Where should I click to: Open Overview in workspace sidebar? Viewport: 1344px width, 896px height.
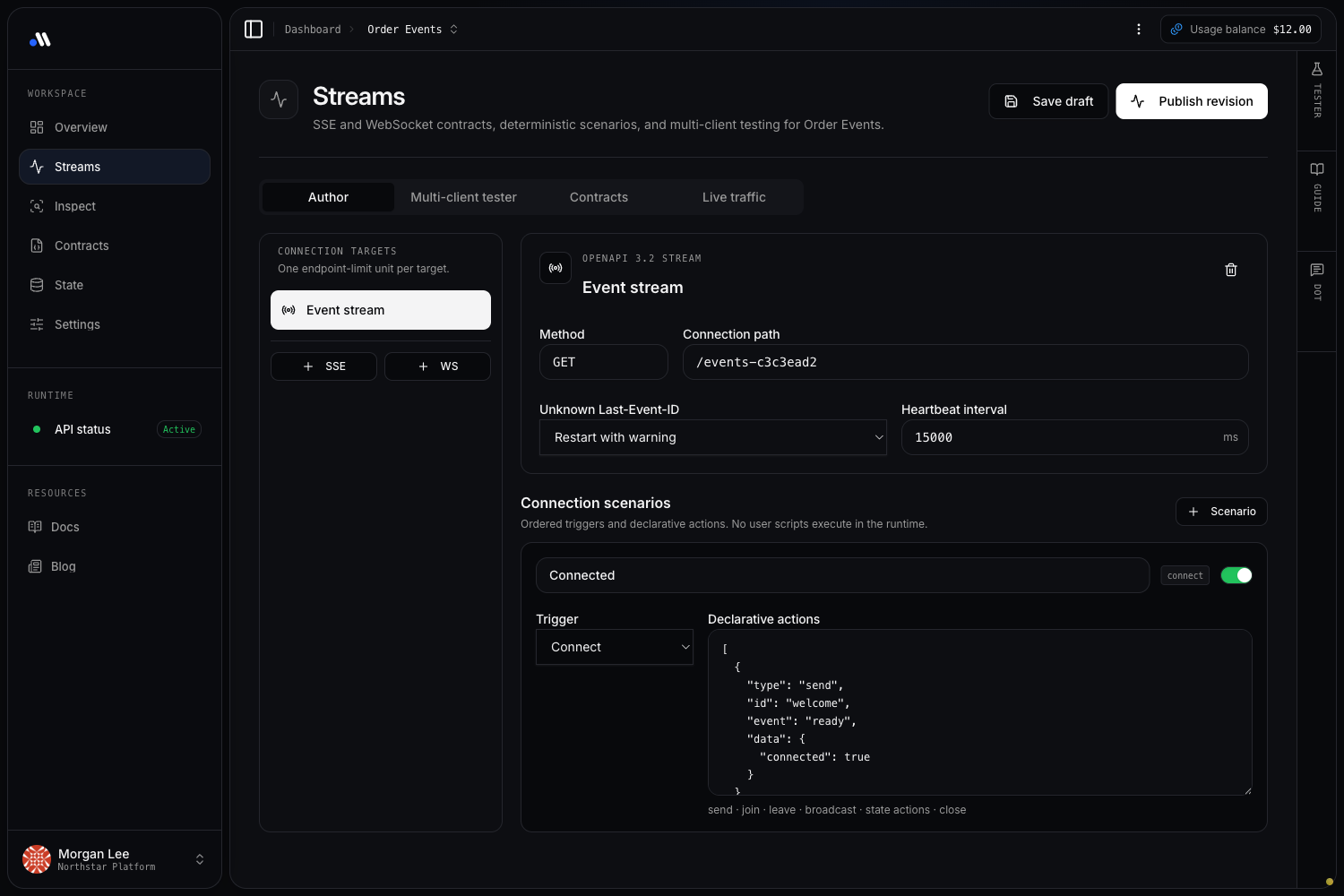pos(115,127)
